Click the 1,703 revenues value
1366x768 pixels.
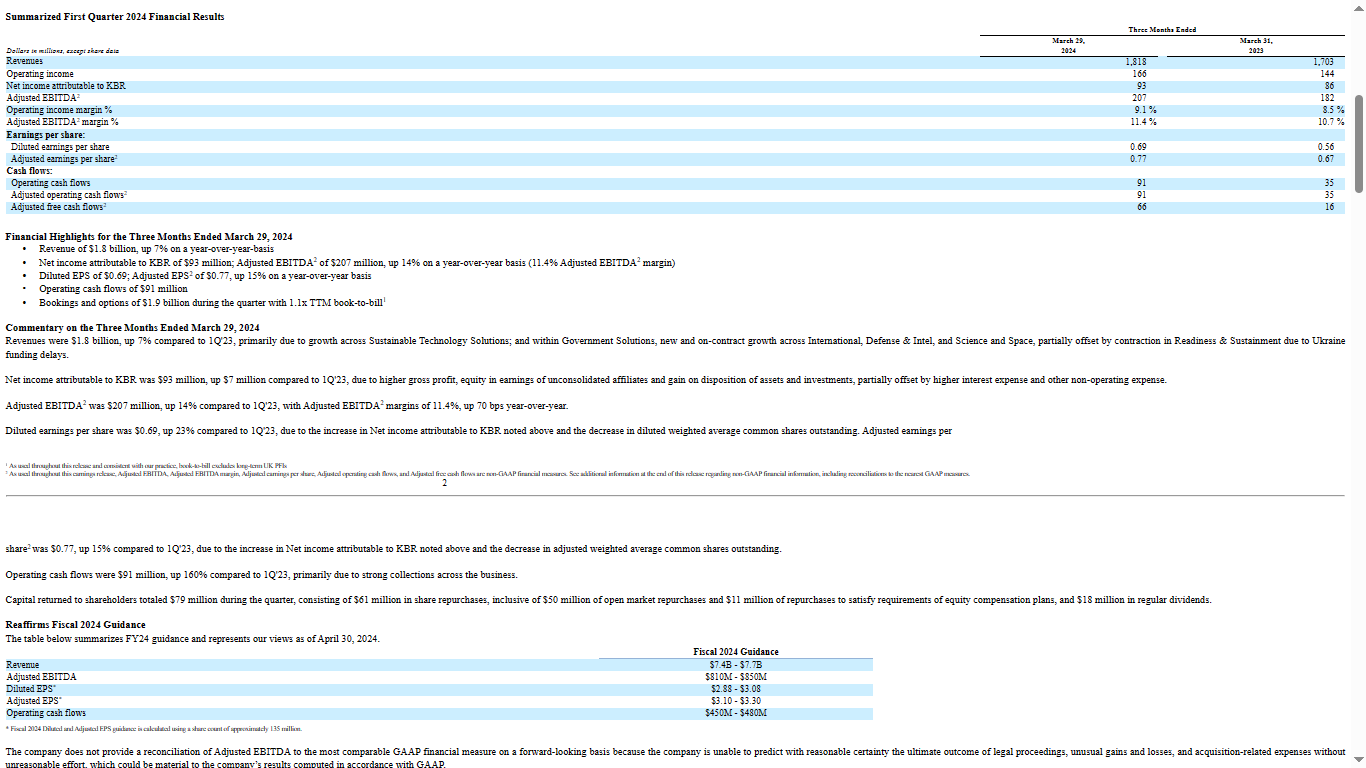1324,62
